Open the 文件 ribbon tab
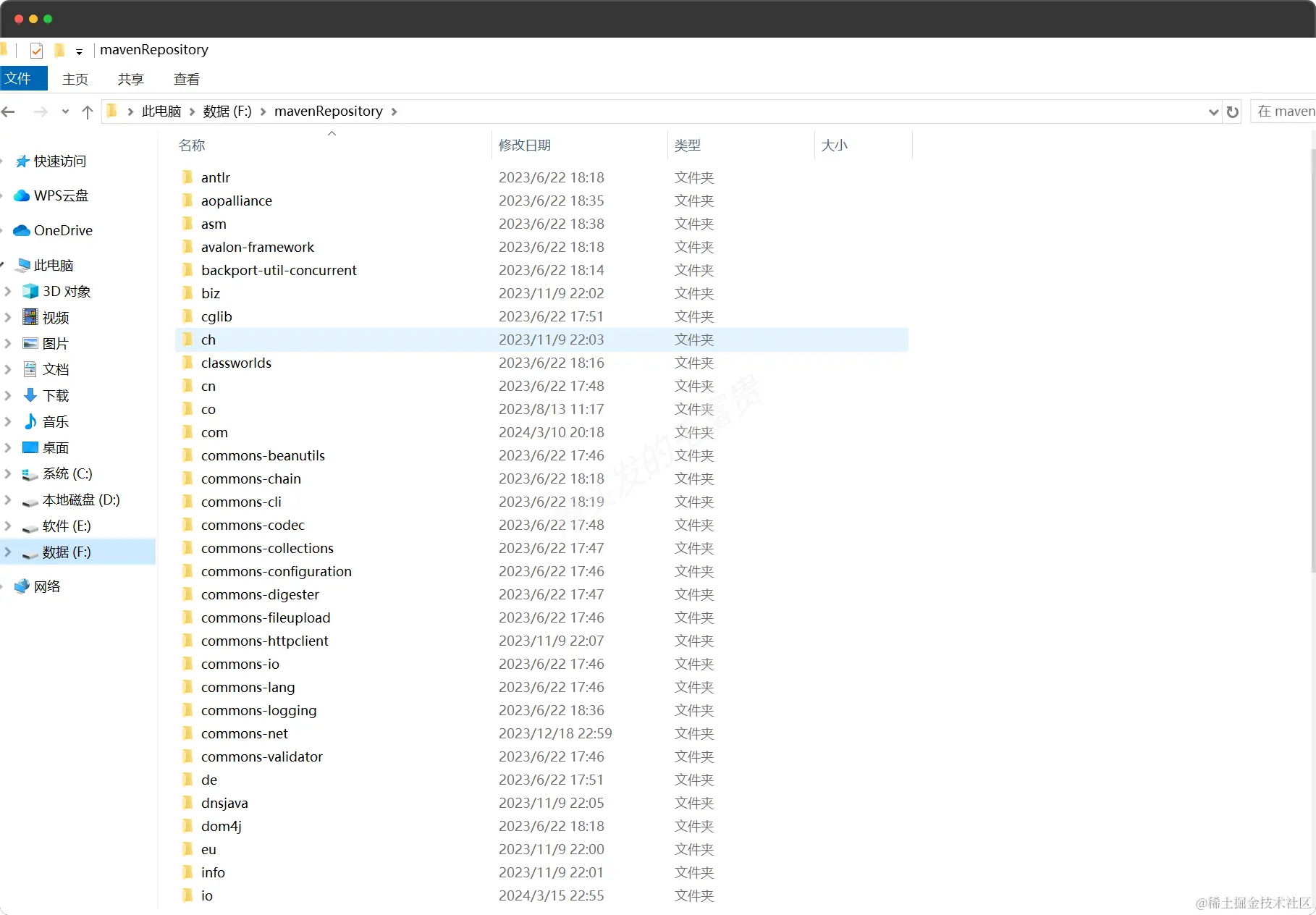This screenshot has height=915, width=1316. [24, 78]
